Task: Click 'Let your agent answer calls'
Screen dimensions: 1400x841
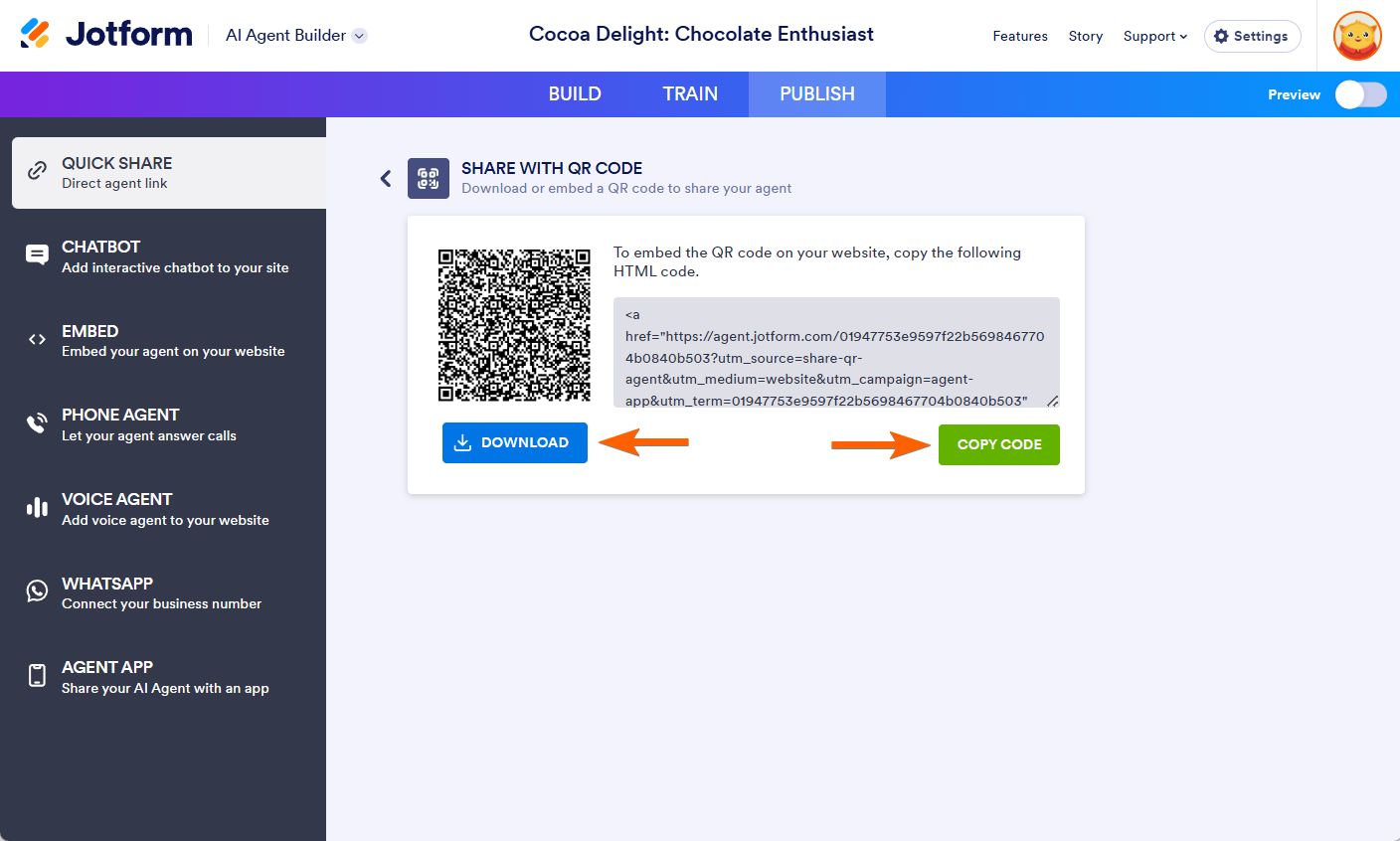Action: pyautogui.click(x=149, y=436)
